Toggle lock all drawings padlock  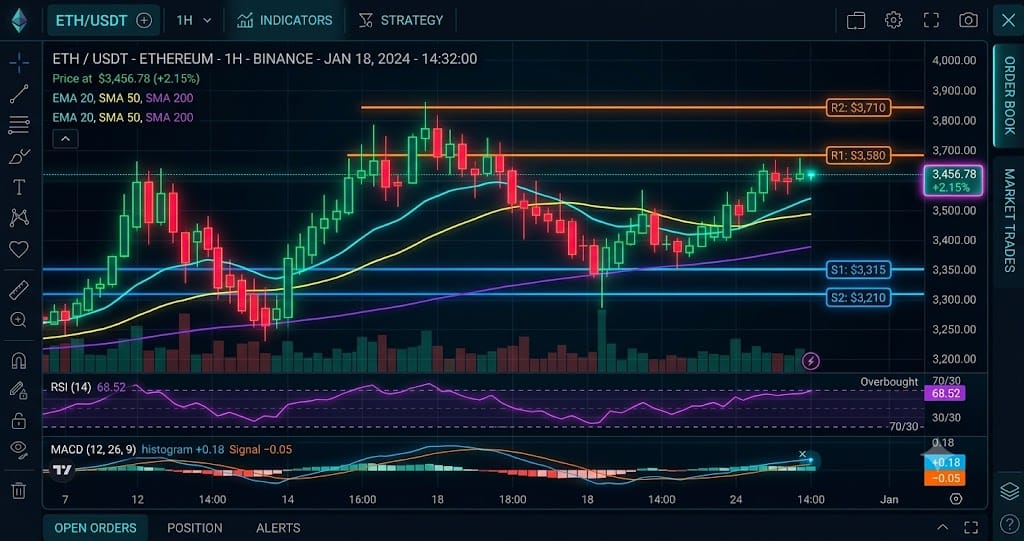click(x=19, y=421)
